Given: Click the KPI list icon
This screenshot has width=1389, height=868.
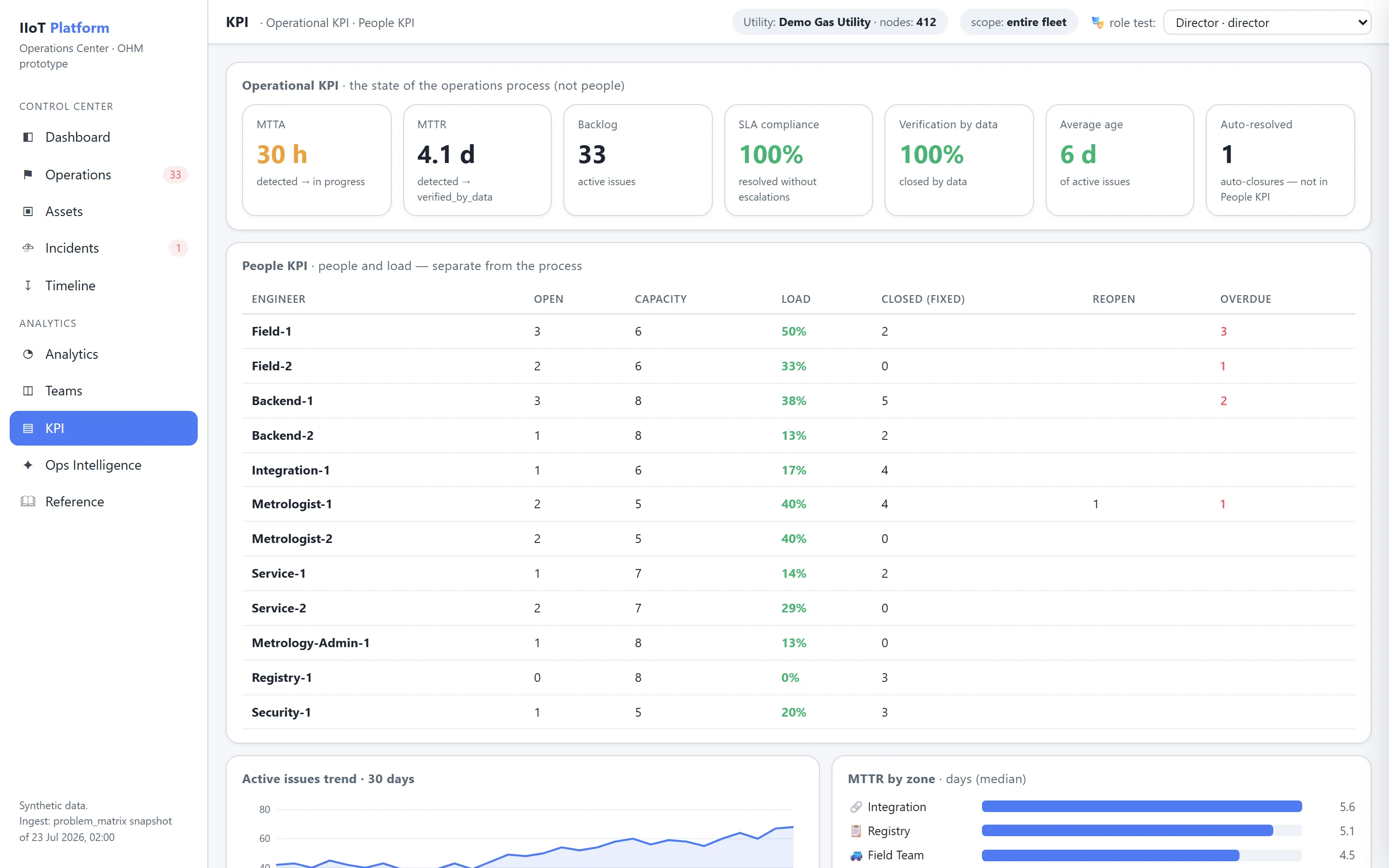Looking at the screenshot, I should [27, 428].
